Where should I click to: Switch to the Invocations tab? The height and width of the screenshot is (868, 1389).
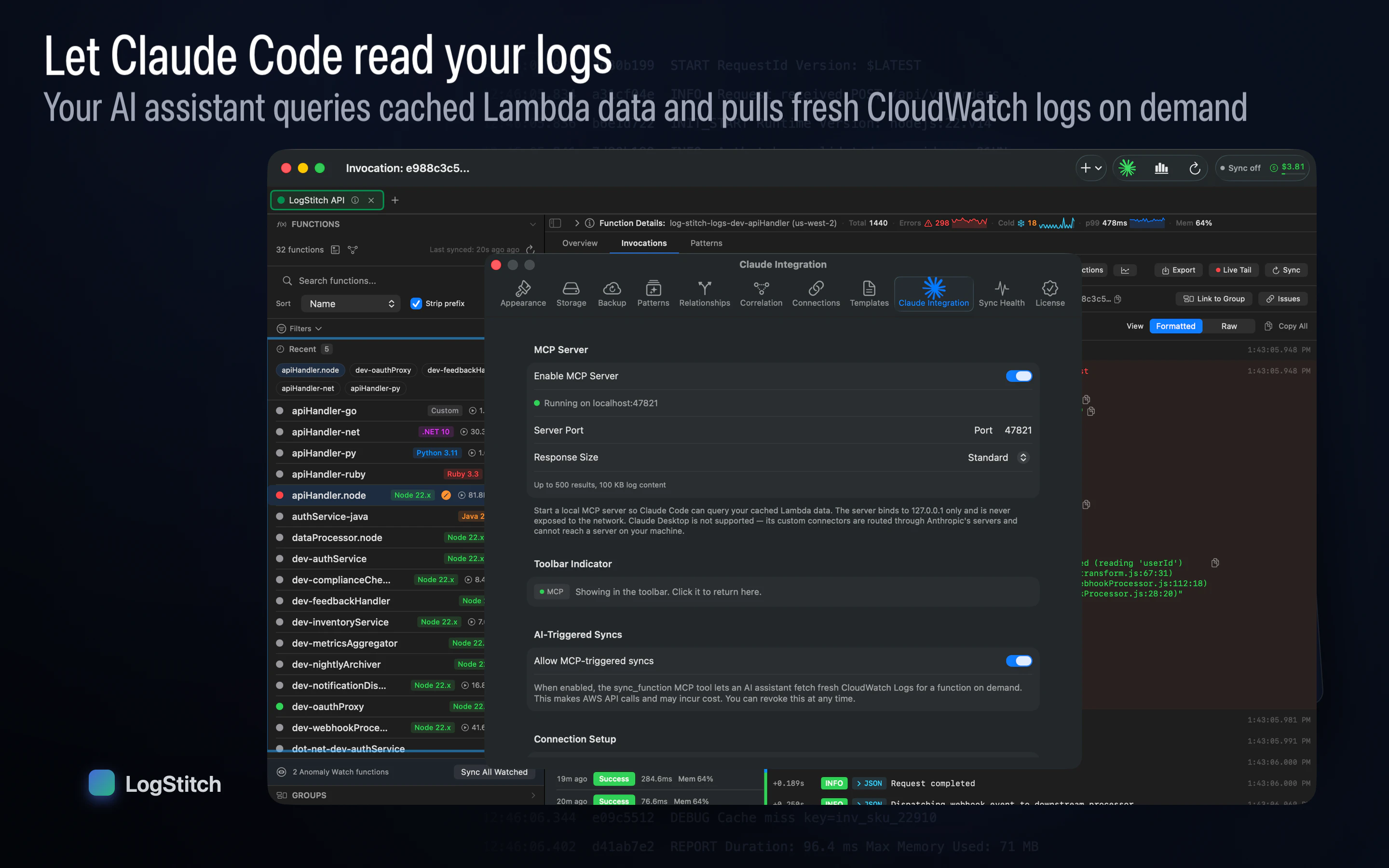tap(643, 243)
